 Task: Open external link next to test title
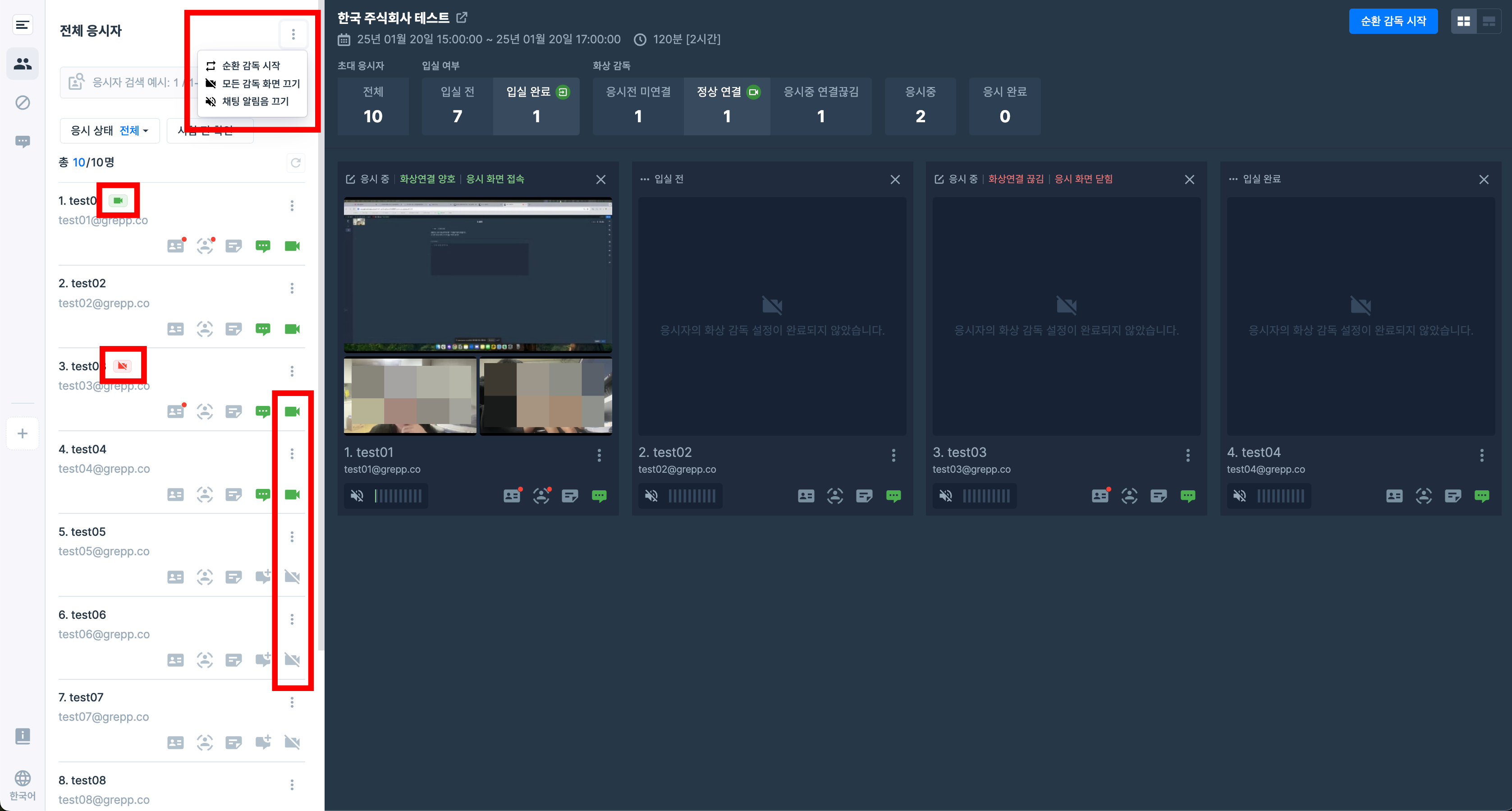coord(462,18)
